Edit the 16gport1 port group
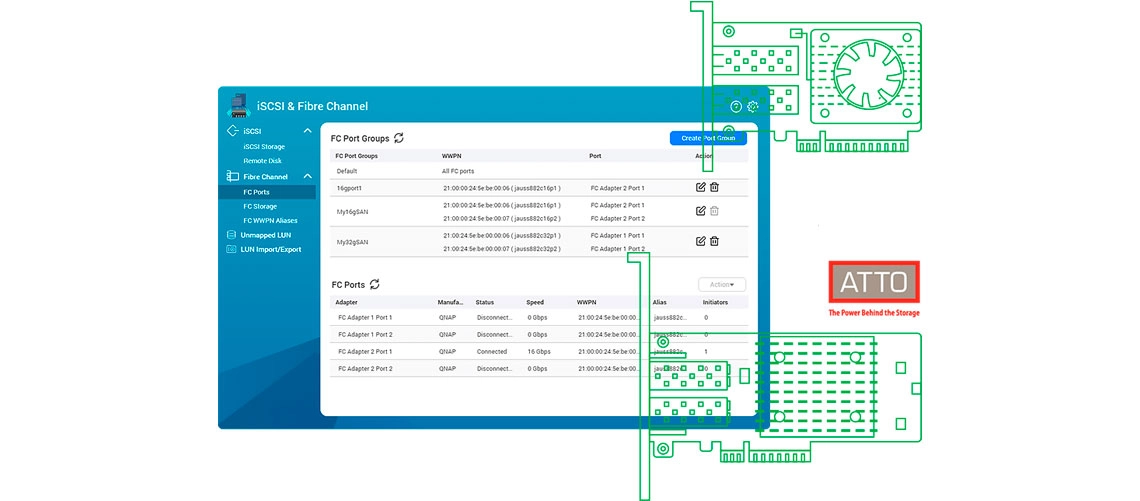1140x501 pixels. coord(701,188)
